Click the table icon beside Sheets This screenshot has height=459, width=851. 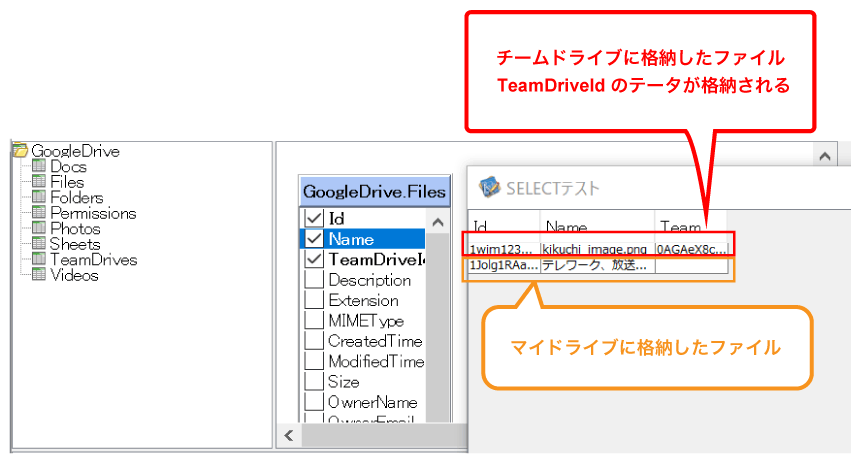39,243
